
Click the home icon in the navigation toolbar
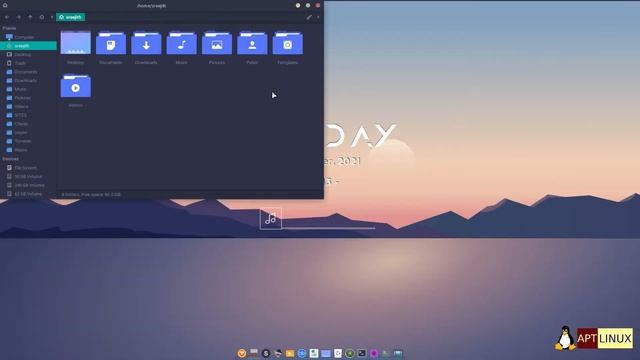point(42,17)
